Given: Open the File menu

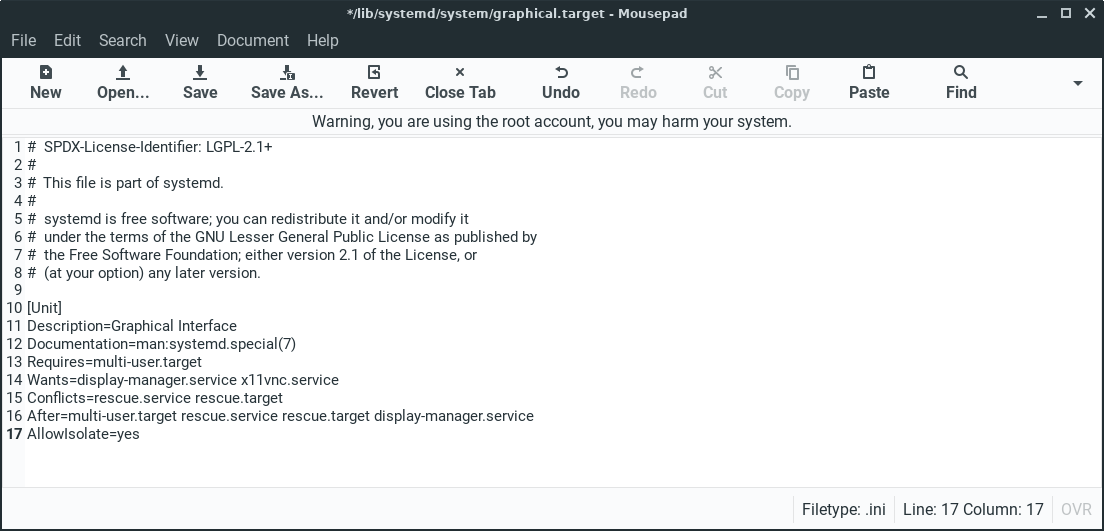Looking at the screenshot, I should pos(23,40).
